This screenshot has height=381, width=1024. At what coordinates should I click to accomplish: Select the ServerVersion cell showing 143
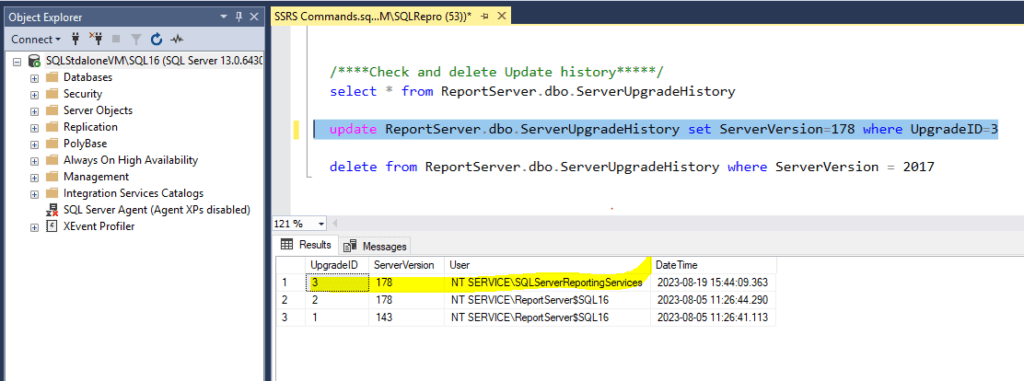pos(407,318)
